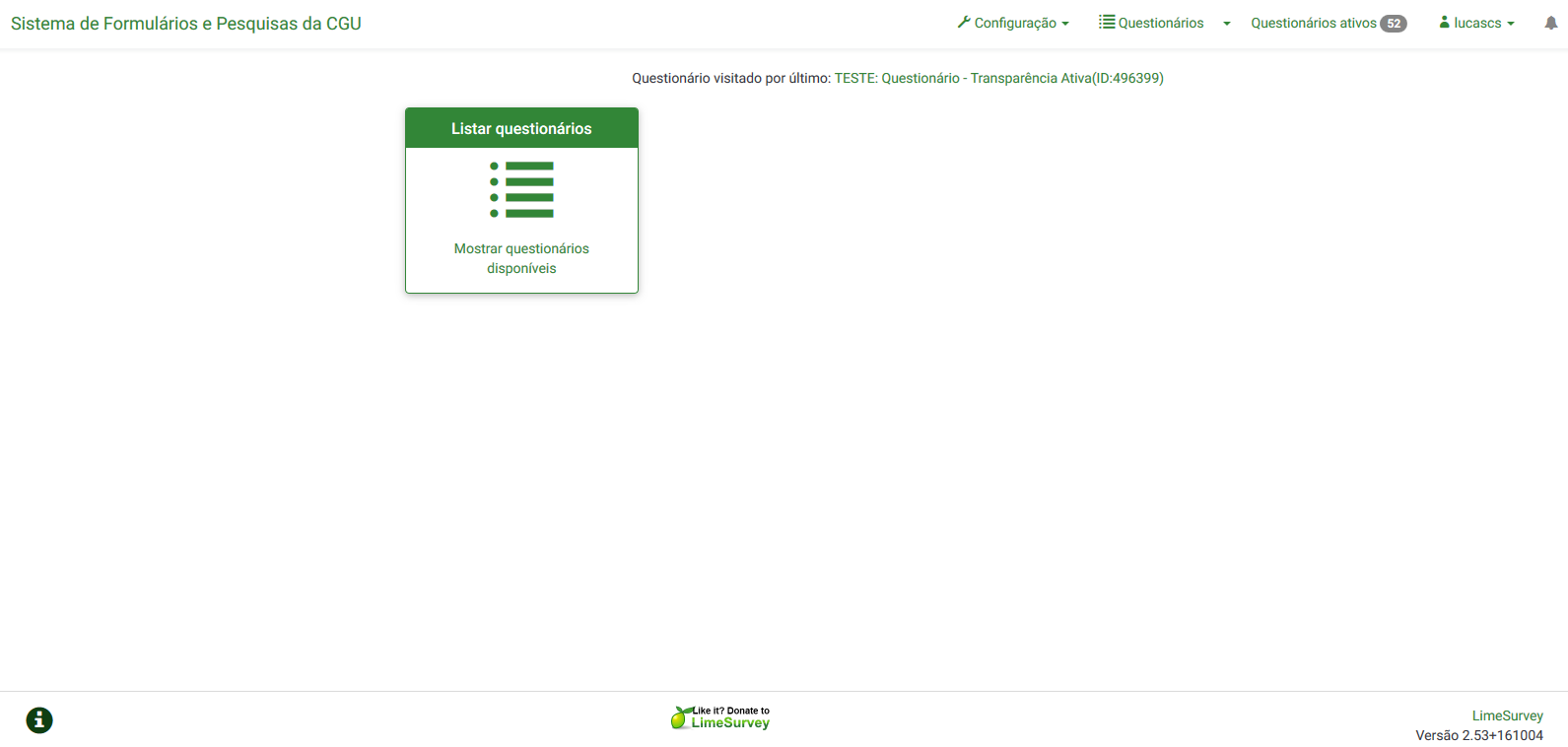
Task: Expand the dropdown arrow after Questionários
Action: pyautogui.click(x=1227, y=24)
